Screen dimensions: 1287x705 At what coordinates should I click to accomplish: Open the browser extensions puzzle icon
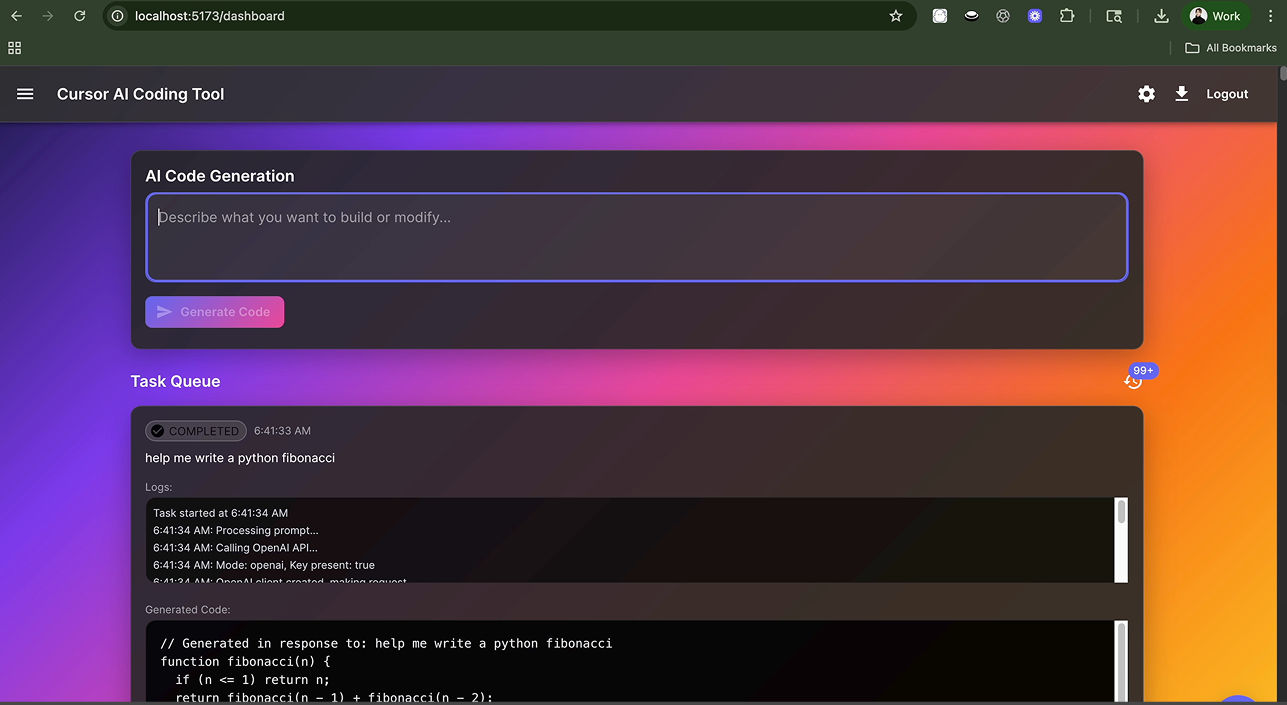click(x=1067, y=16)
